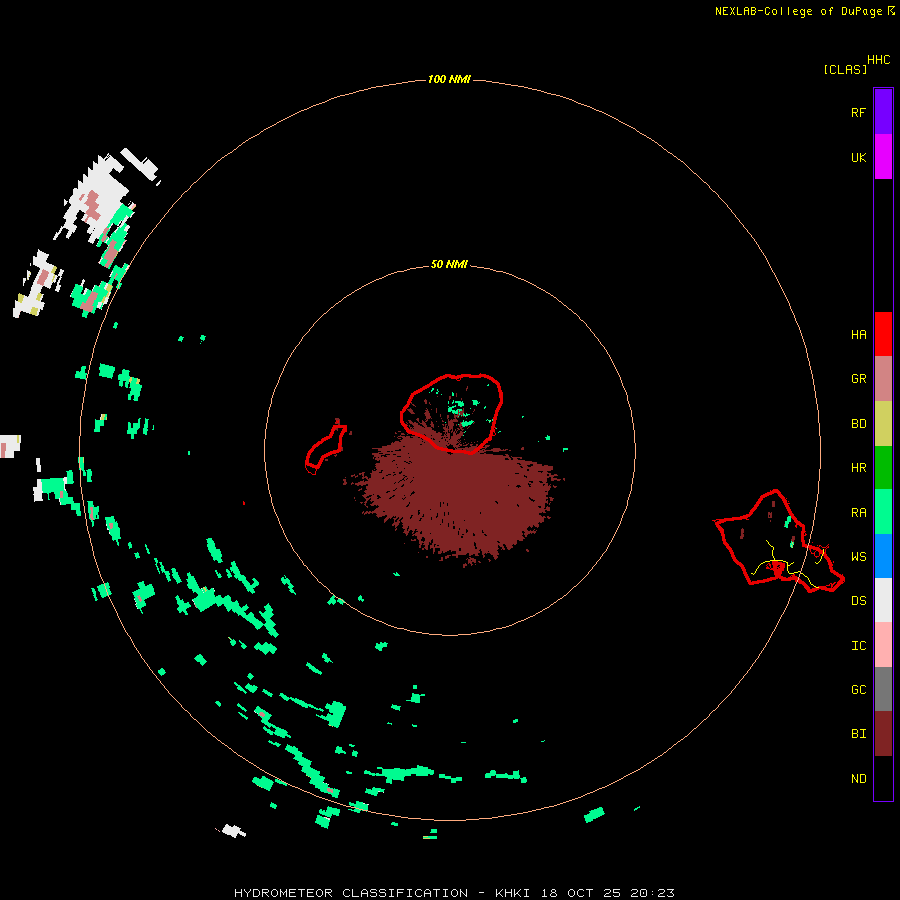Screen dimensions: 900x900
Task: Click the large red-outlined island near radar center
Action: pos(452,413)
